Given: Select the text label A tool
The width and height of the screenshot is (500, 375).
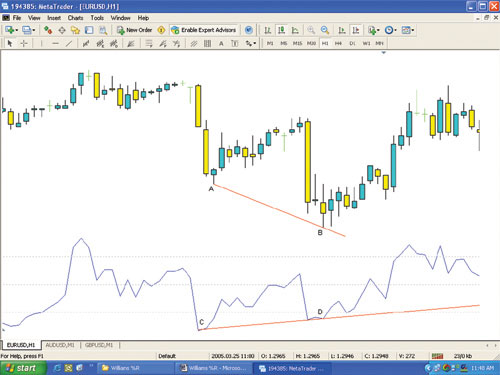Looking at the screenshot, I should coord(221,43).
